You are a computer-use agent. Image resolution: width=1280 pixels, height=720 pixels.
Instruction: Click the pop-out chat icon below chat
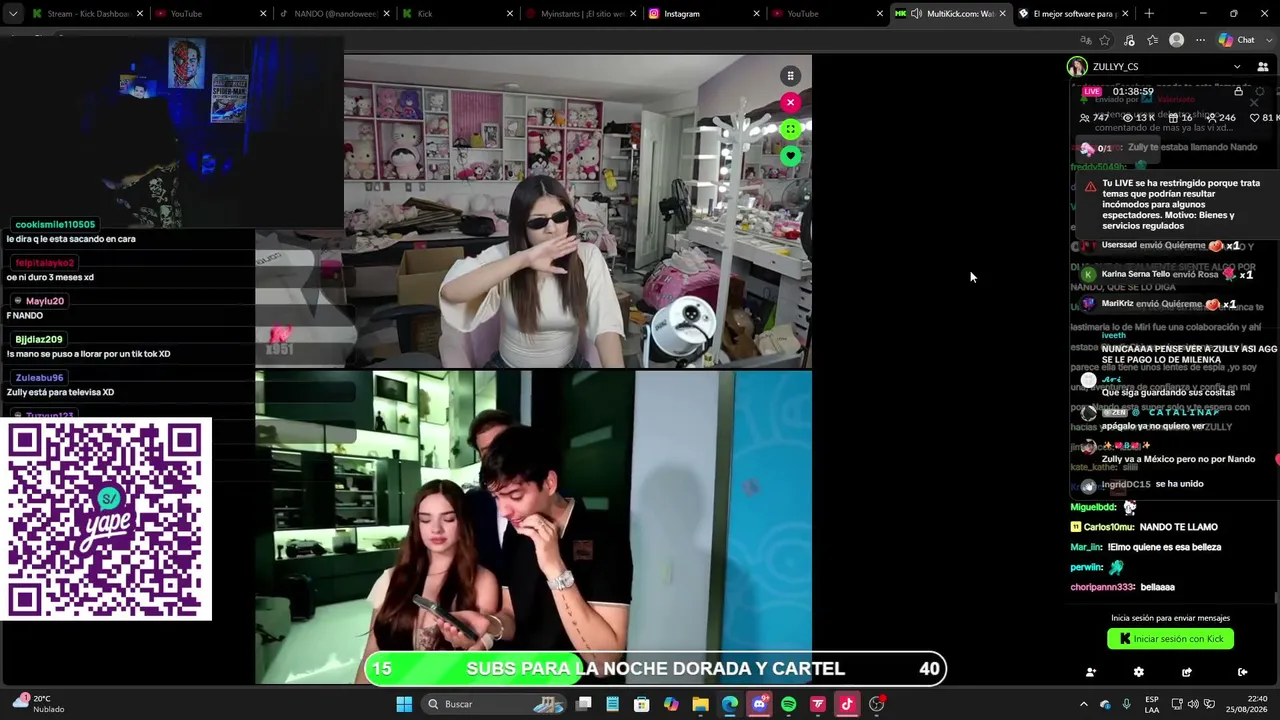point(1187,672)
